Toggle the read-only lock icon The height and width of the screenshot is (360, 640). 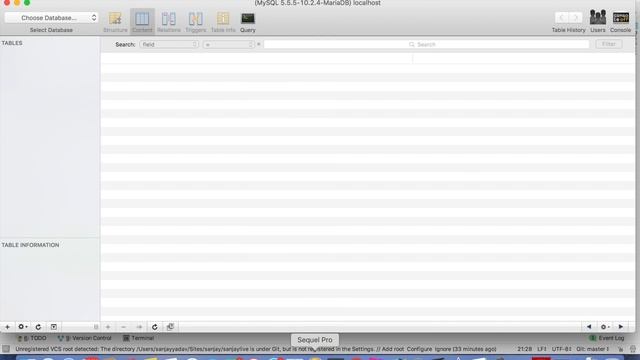coord(620,349)
